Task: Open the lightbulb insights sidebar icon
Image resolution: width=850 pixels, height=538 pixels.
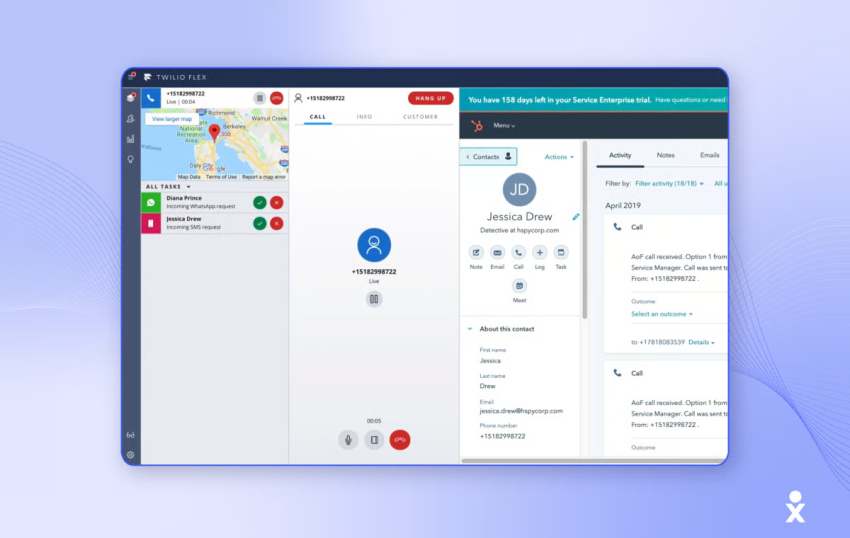Action: (x=131, y=159)
